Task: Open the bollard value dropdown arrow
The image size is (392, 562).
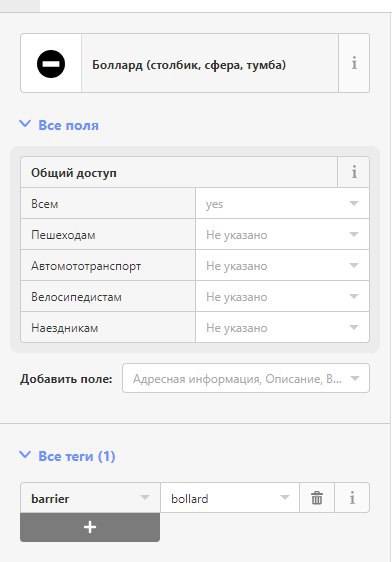Action: pos(285,497)
